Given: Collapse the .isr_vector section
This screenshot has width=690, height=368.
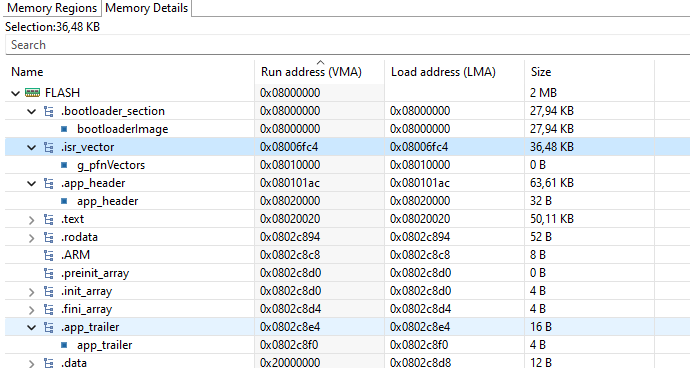Looking at the screenshot, I should tap(31, 147).
